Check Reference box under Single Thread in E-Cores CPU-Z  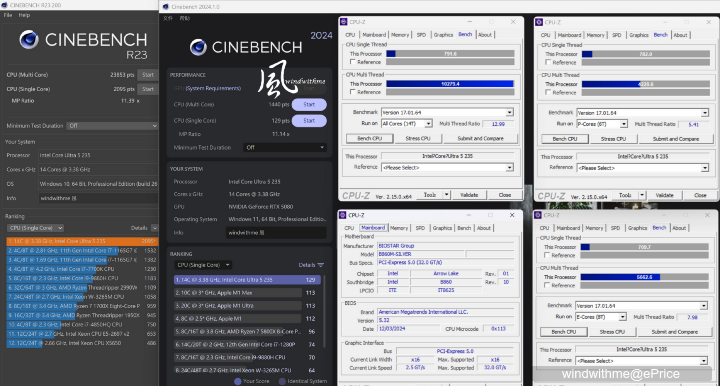coord(547,255)
